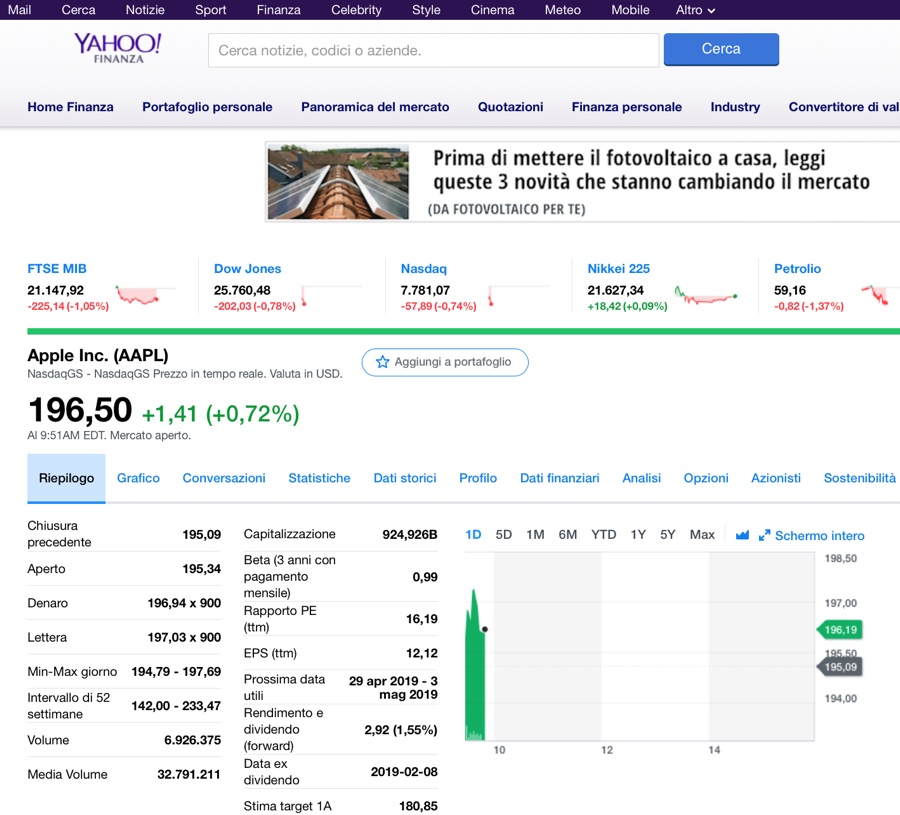Click the Apple Inc. (AAPL) heading
The height and width of the screenshot is (815, 900).
pos(98,355)
